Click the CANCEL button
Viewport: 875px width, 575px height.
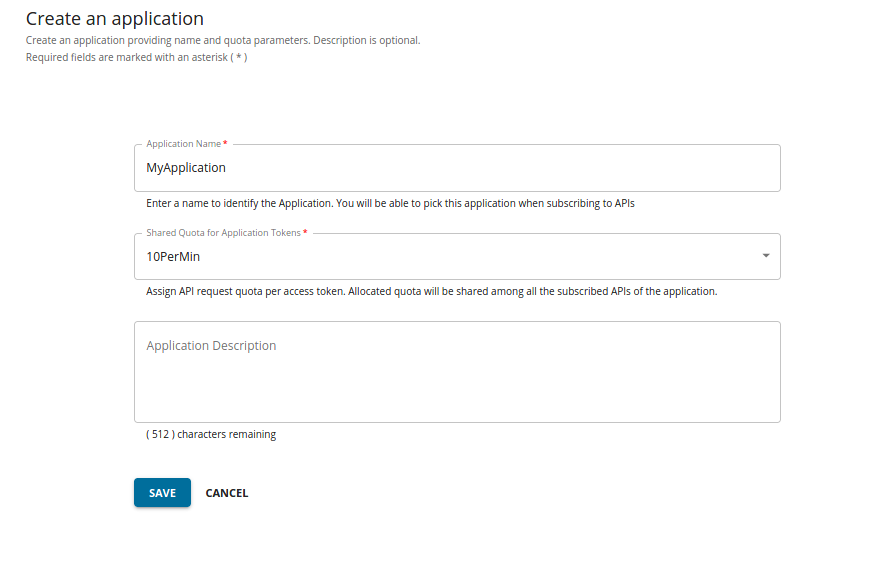[x=227, y=493]
